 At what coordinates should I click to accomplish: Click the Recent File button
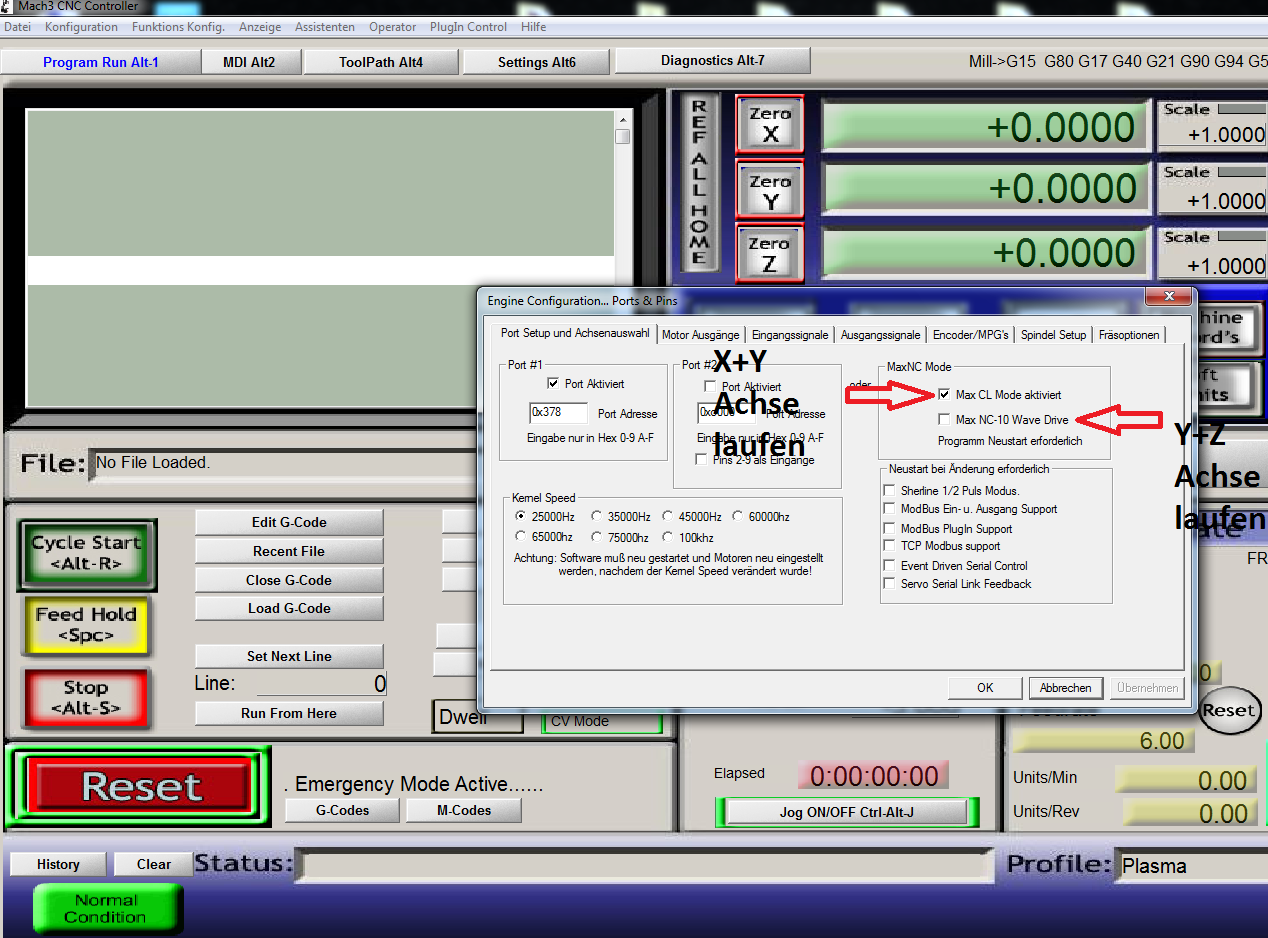(x=289, y=551)
